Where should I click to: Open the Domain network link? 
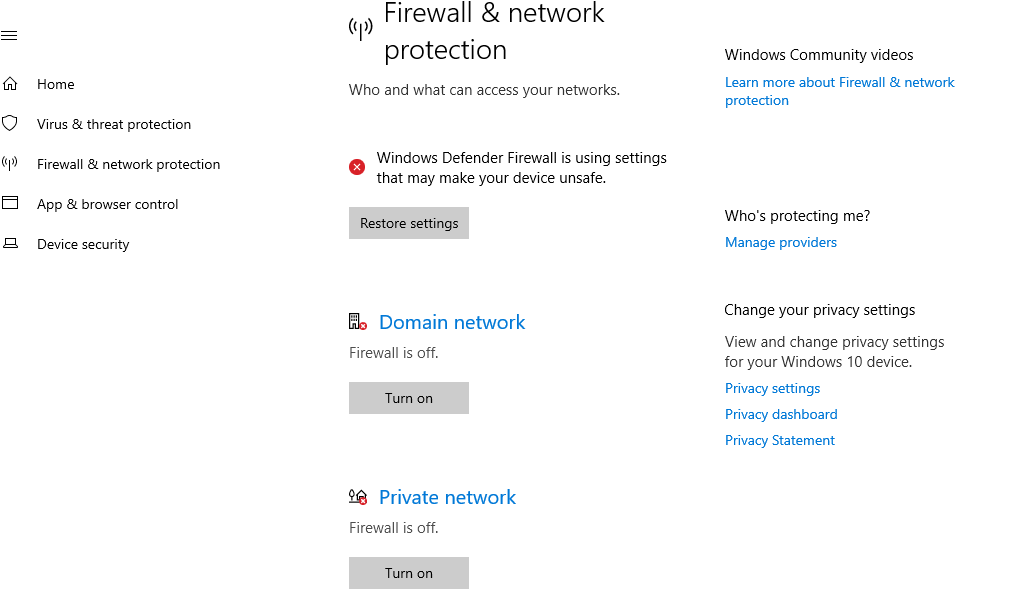452,322
